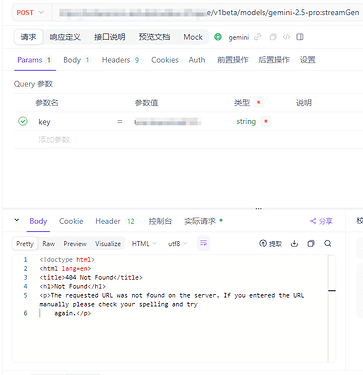The width and height of the screenshot is (363, 375).
Task: Open the 接口说明 tab
Action: [110, 37]
